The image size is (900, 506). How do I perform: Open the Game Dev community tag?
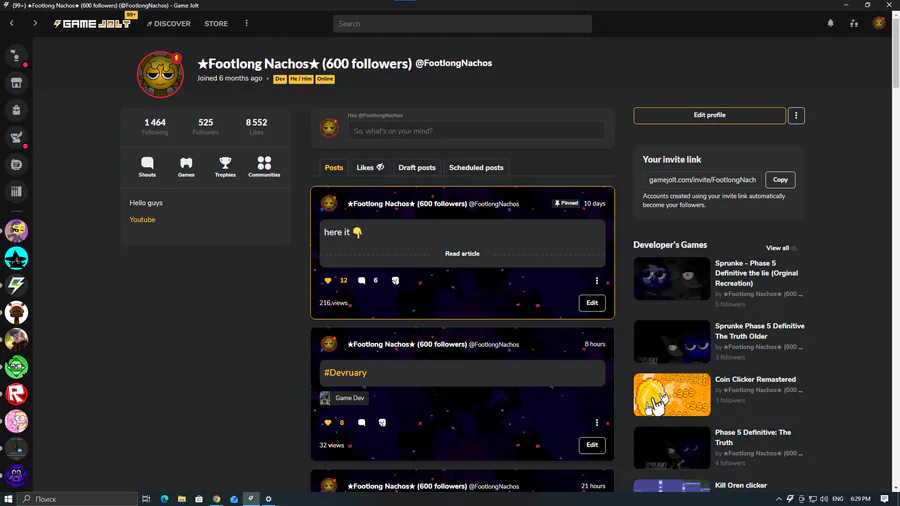(343, 398)
